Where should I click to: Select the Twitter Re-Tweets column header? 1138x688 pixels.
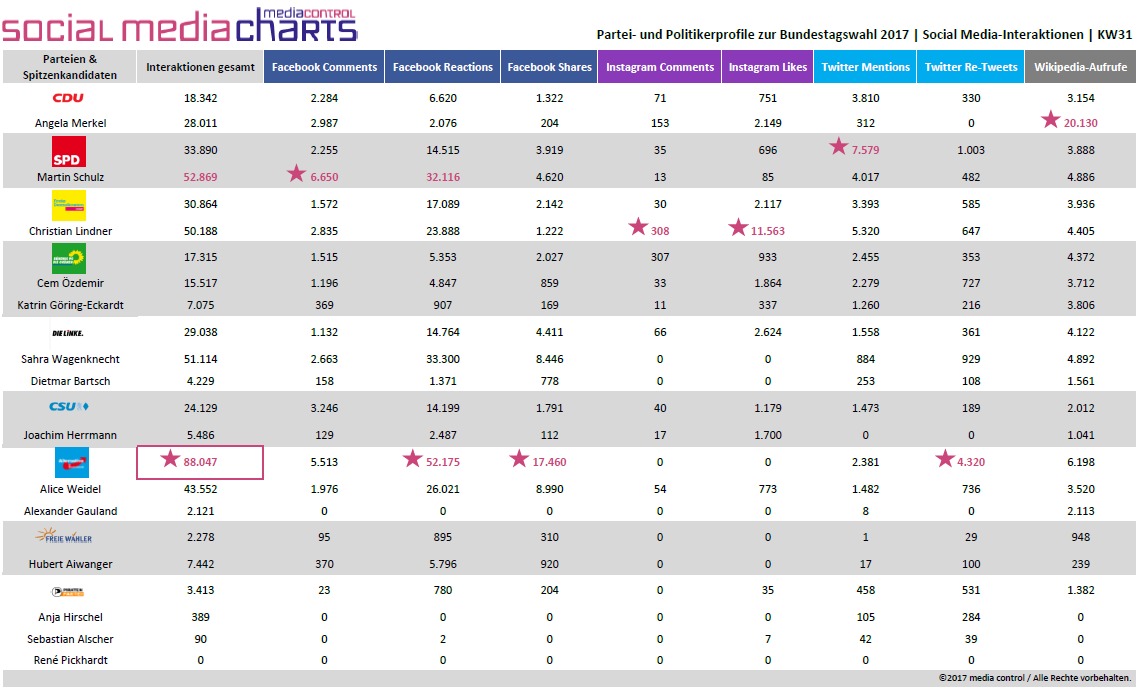971,67
